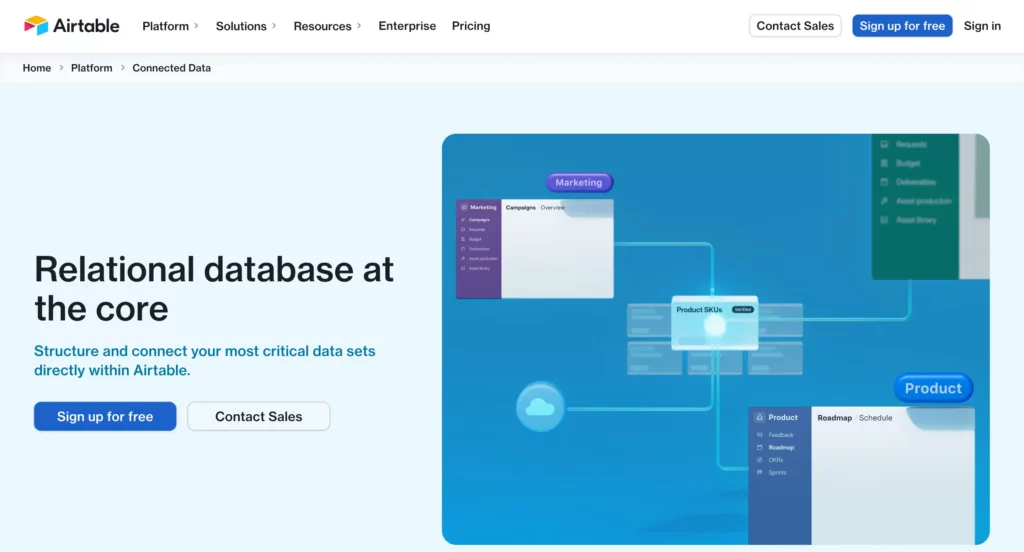The height and width of the screenshot is (552, 1024).
Task: Expand the Solutions menu chevron
Action: (274, 26)
